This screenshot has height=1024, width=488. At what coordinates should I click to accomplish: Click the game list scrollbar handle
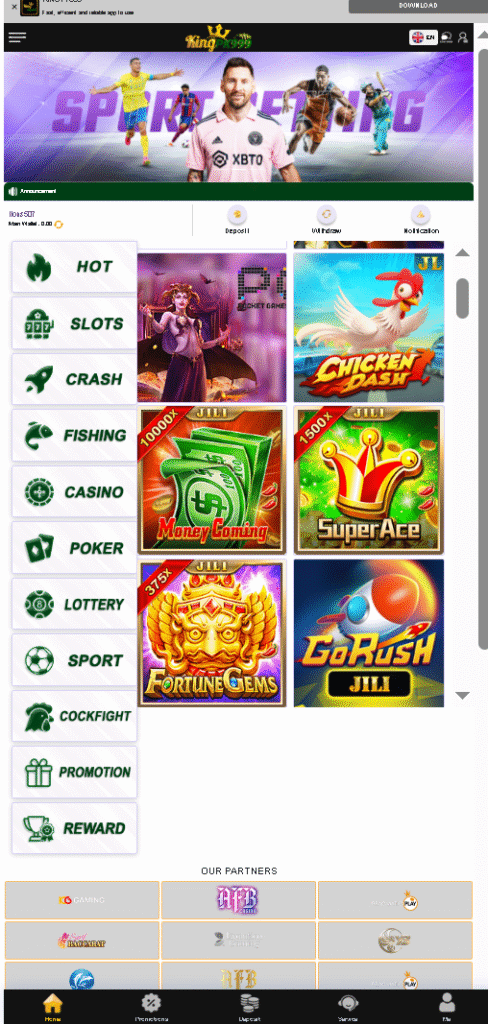463,298
